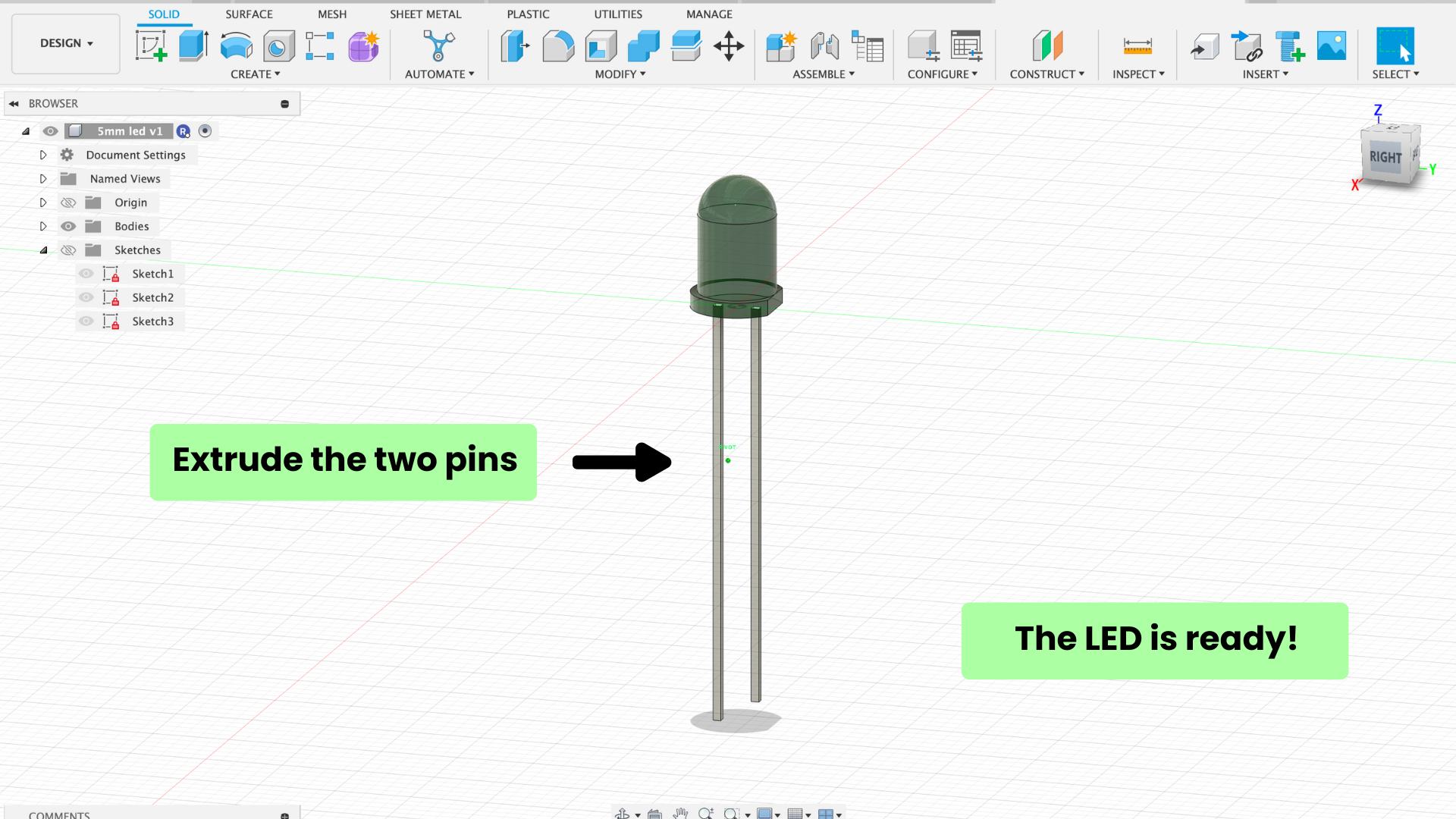This screenshot has width=1456, height=819.
Task: Select the Move/Copy tool
Action: pyautogui.click(x=729, y=46)
